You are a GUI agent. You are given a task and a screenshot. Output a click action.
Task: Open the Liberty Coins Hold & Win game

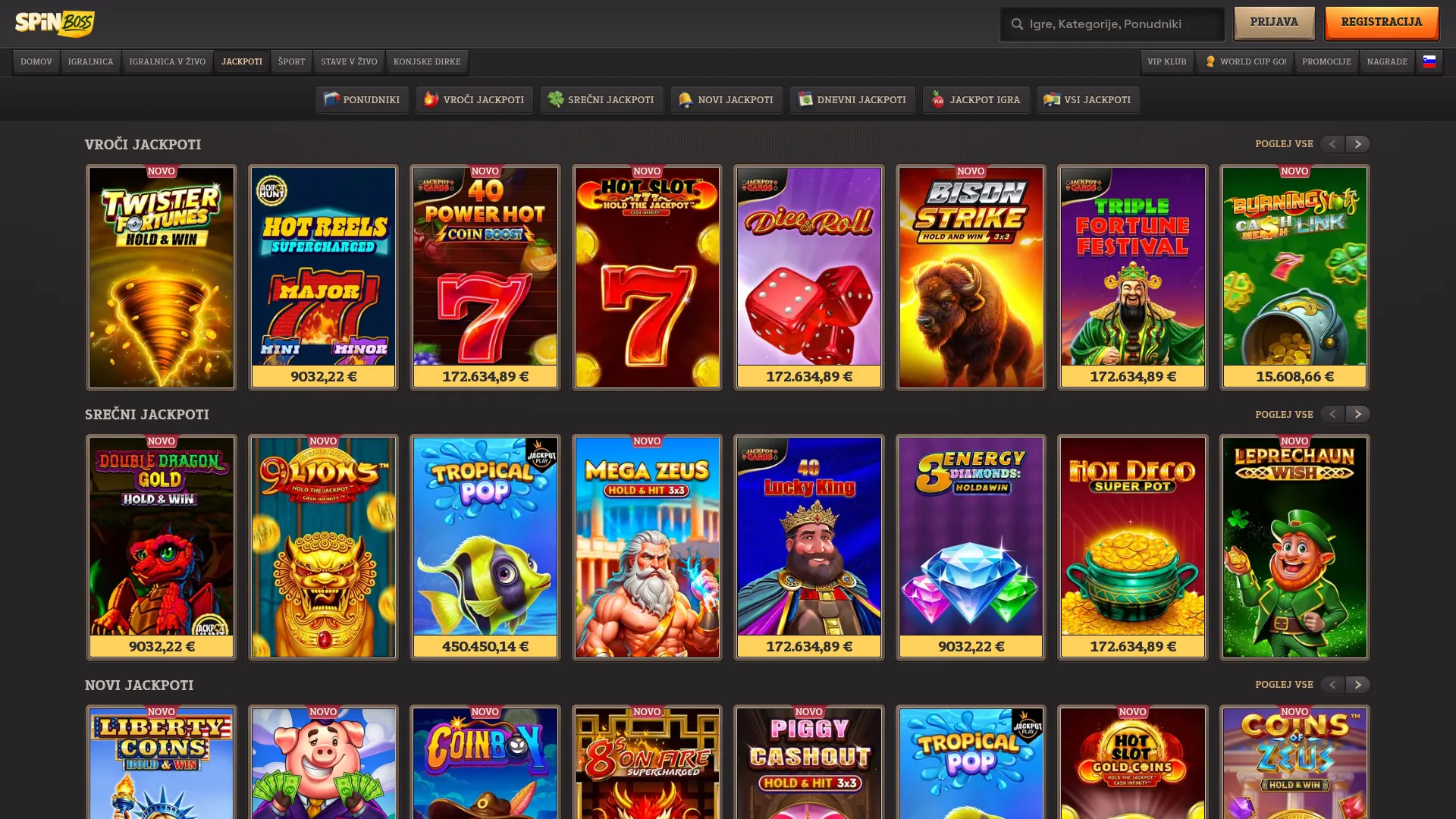click(162, 763)
